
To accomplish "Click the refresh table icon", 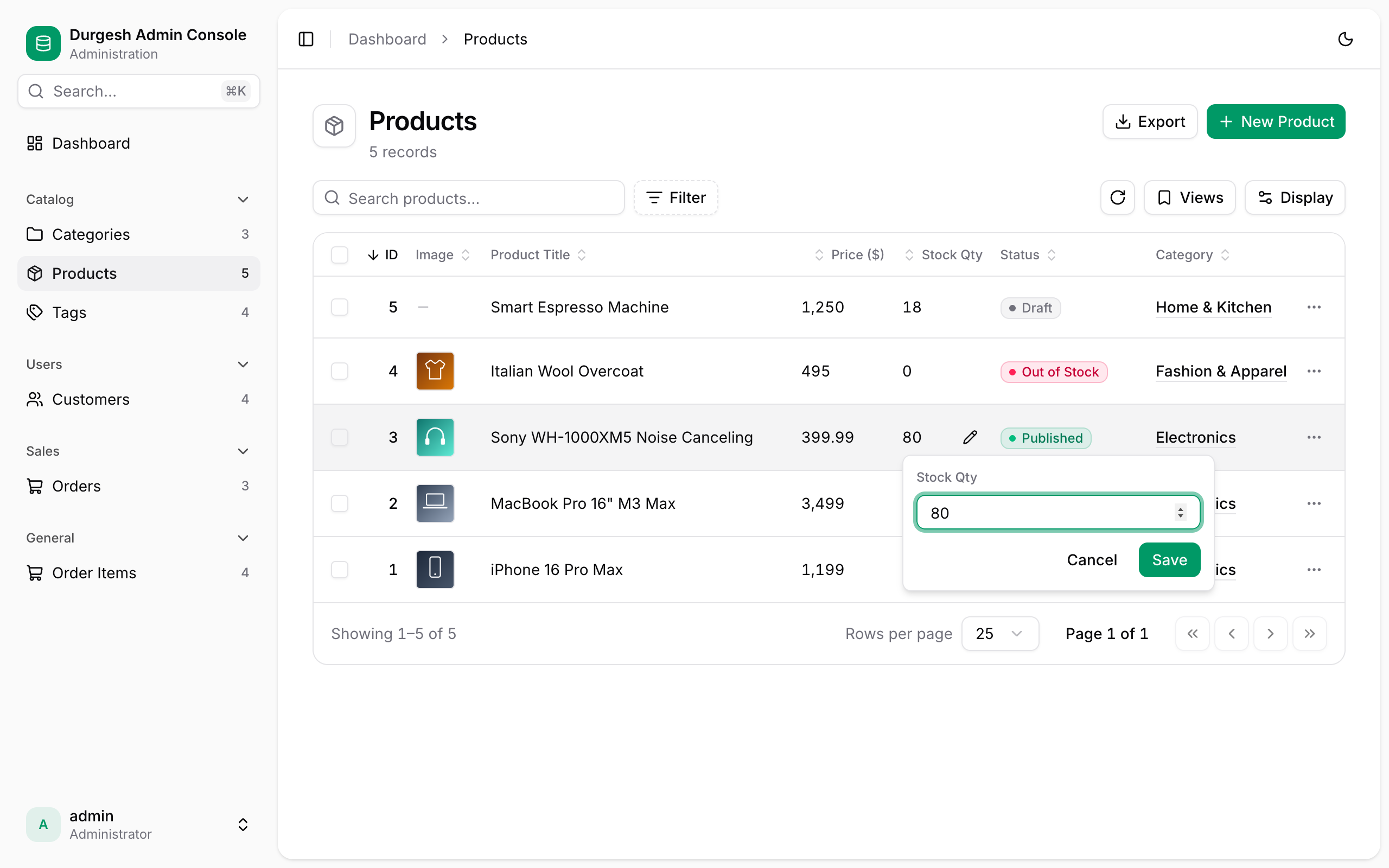I will 1117,197.
